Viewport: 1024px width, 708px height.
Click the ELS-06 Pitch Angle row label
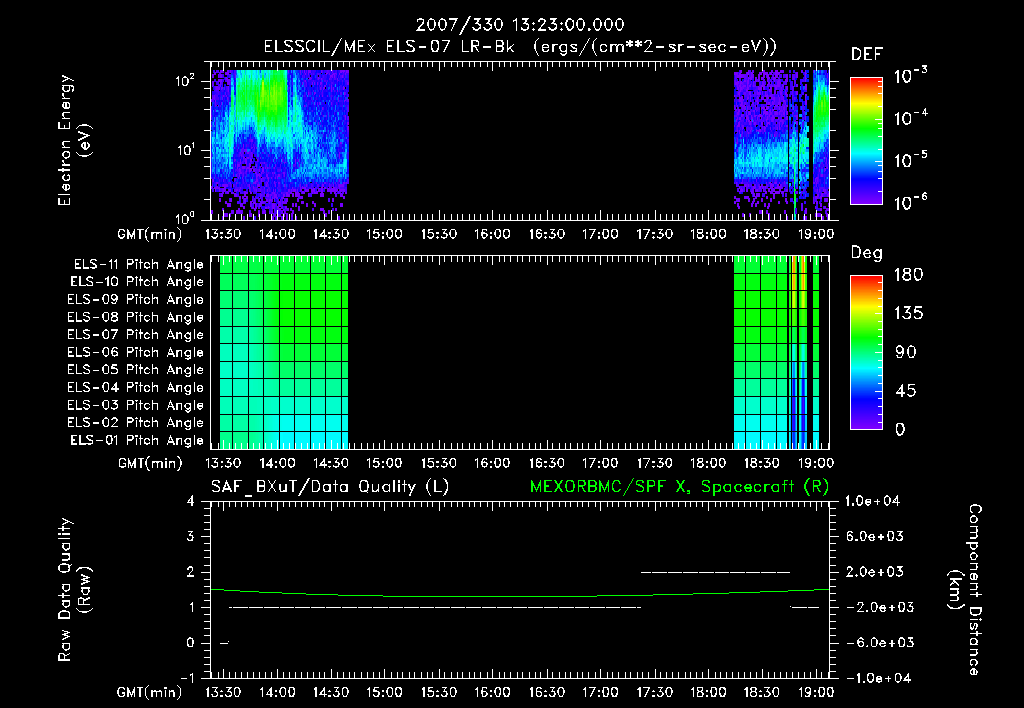136,353
